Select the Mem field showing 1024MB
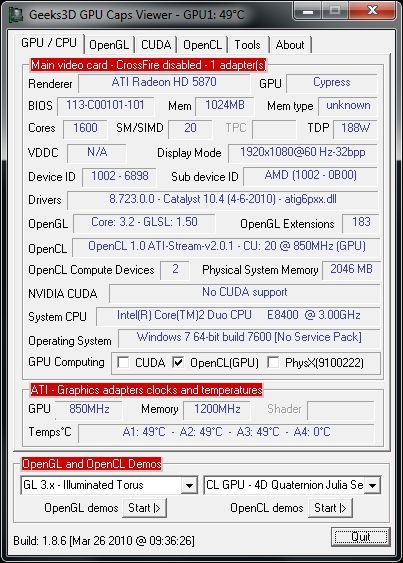This screenshot has height=563, width=403. pos(224,106)
